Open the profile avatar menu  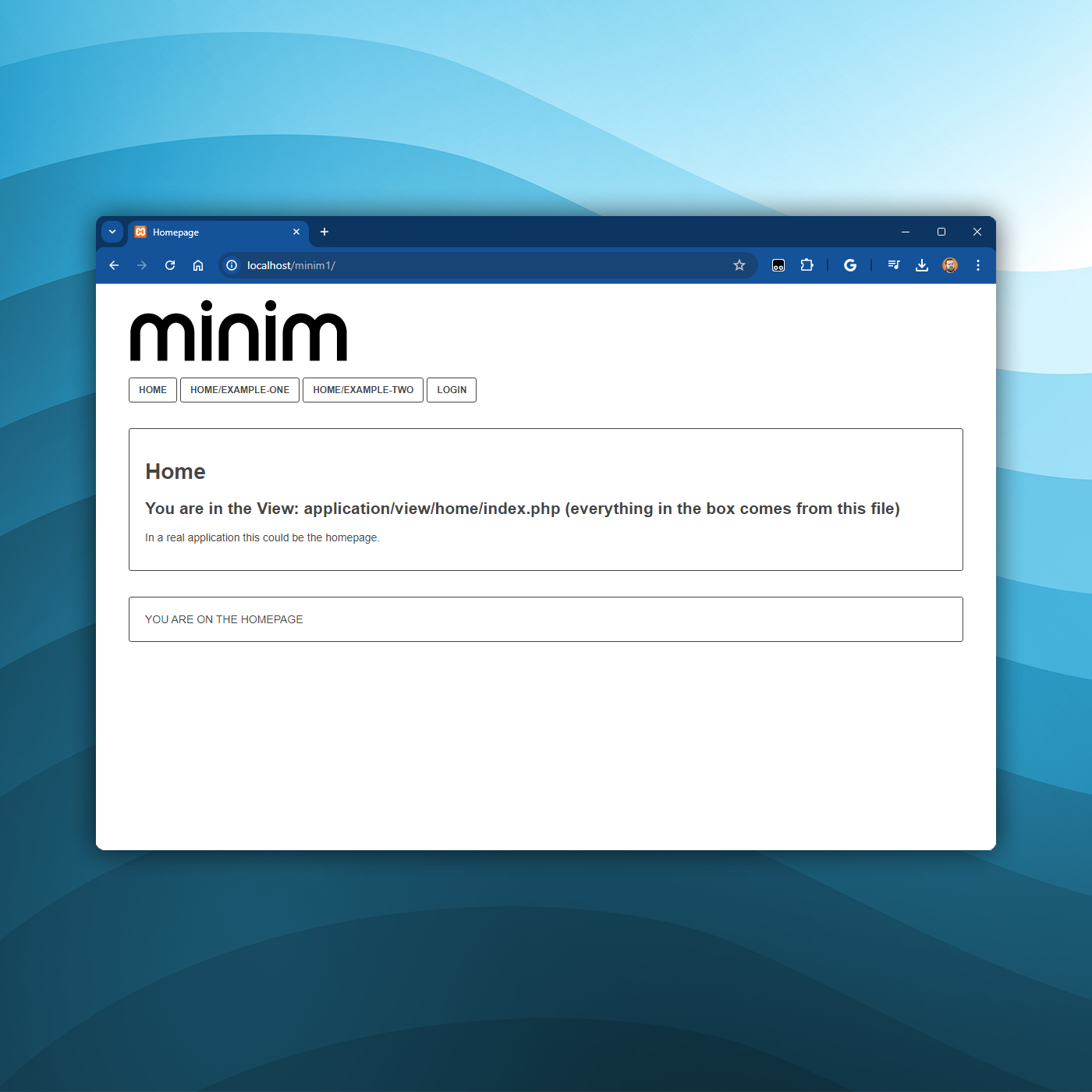[x=950, y=265]
